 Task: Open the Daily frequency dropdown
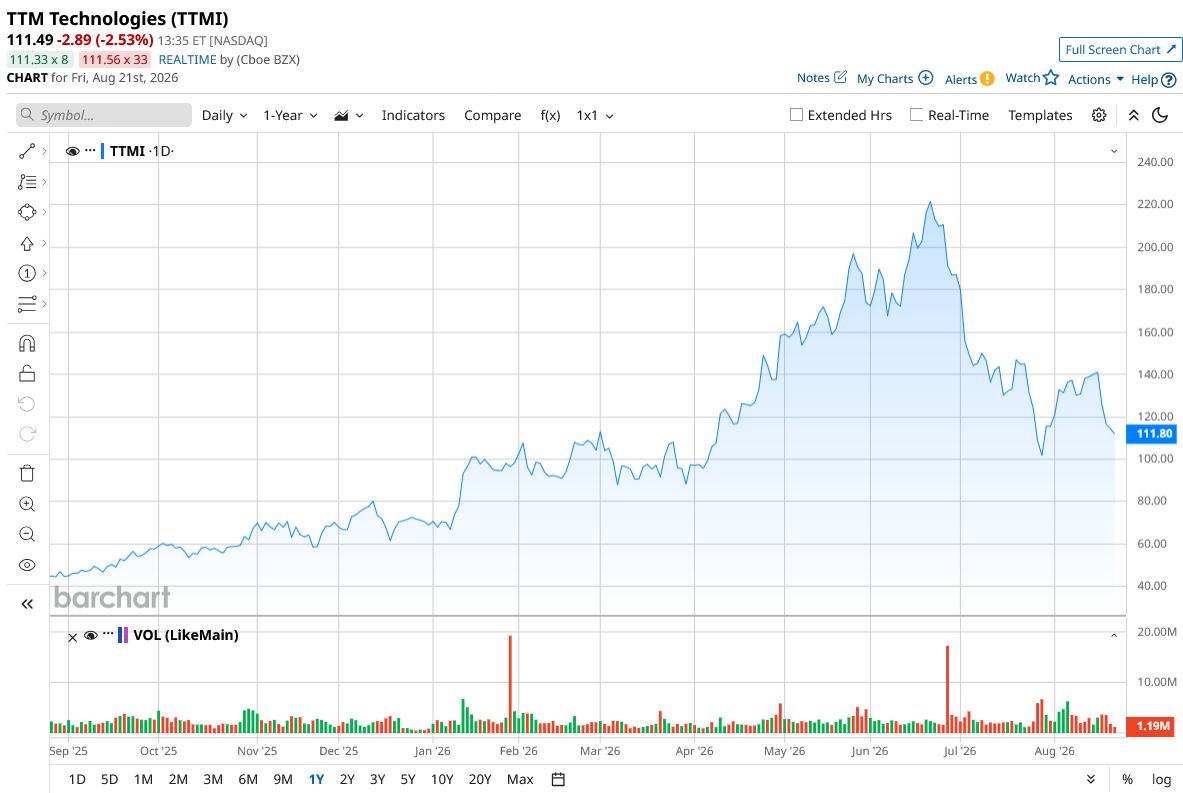[224, 115]
